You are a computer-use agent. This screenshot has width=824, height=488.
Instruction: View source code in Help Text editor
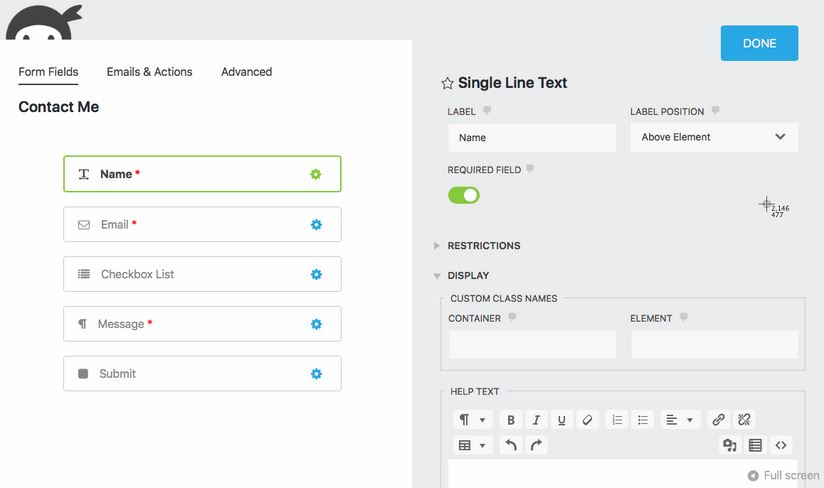point(781,445)
